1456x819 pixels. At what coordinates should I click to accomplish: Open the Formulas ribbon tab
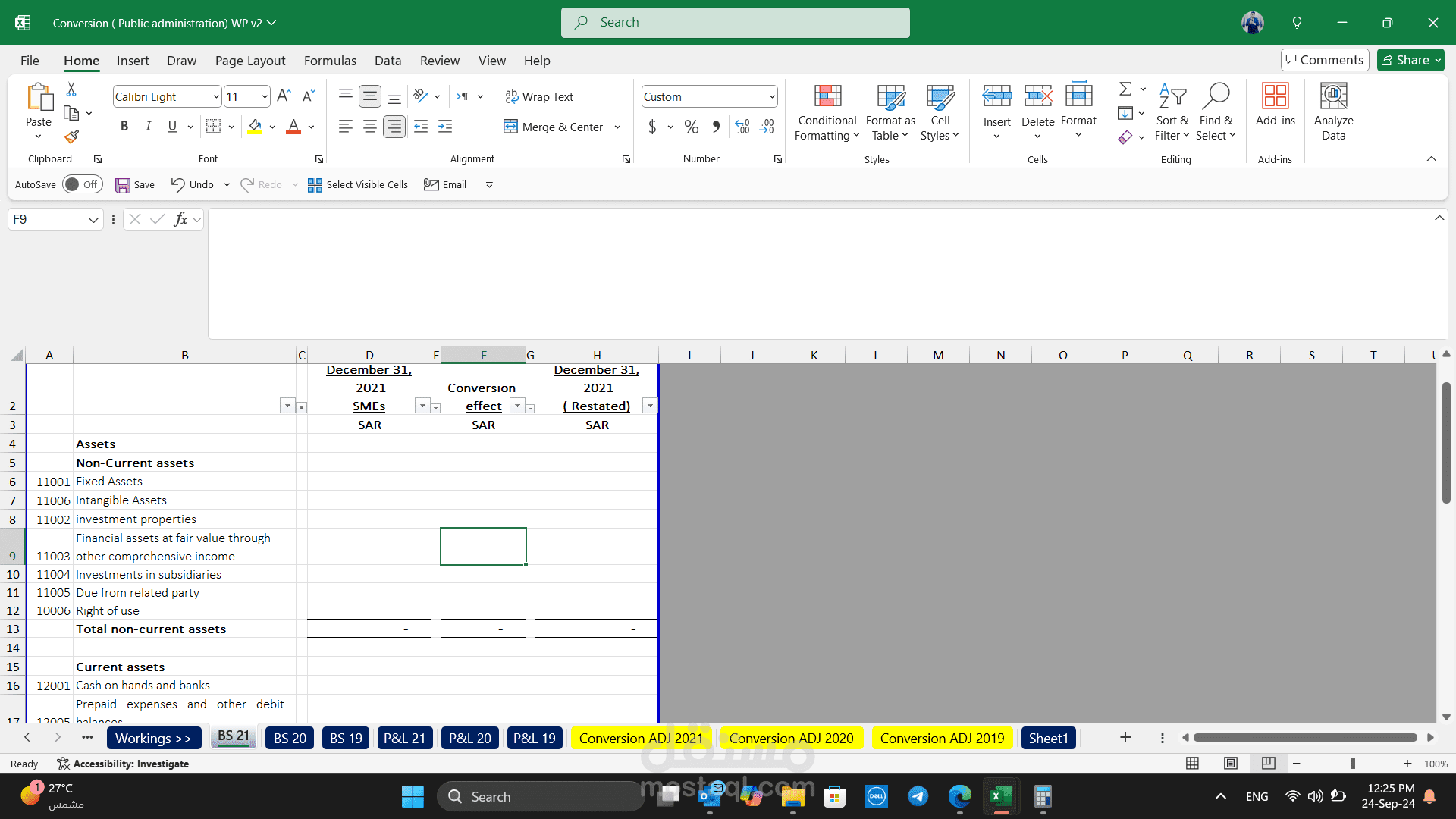point(330,61)
